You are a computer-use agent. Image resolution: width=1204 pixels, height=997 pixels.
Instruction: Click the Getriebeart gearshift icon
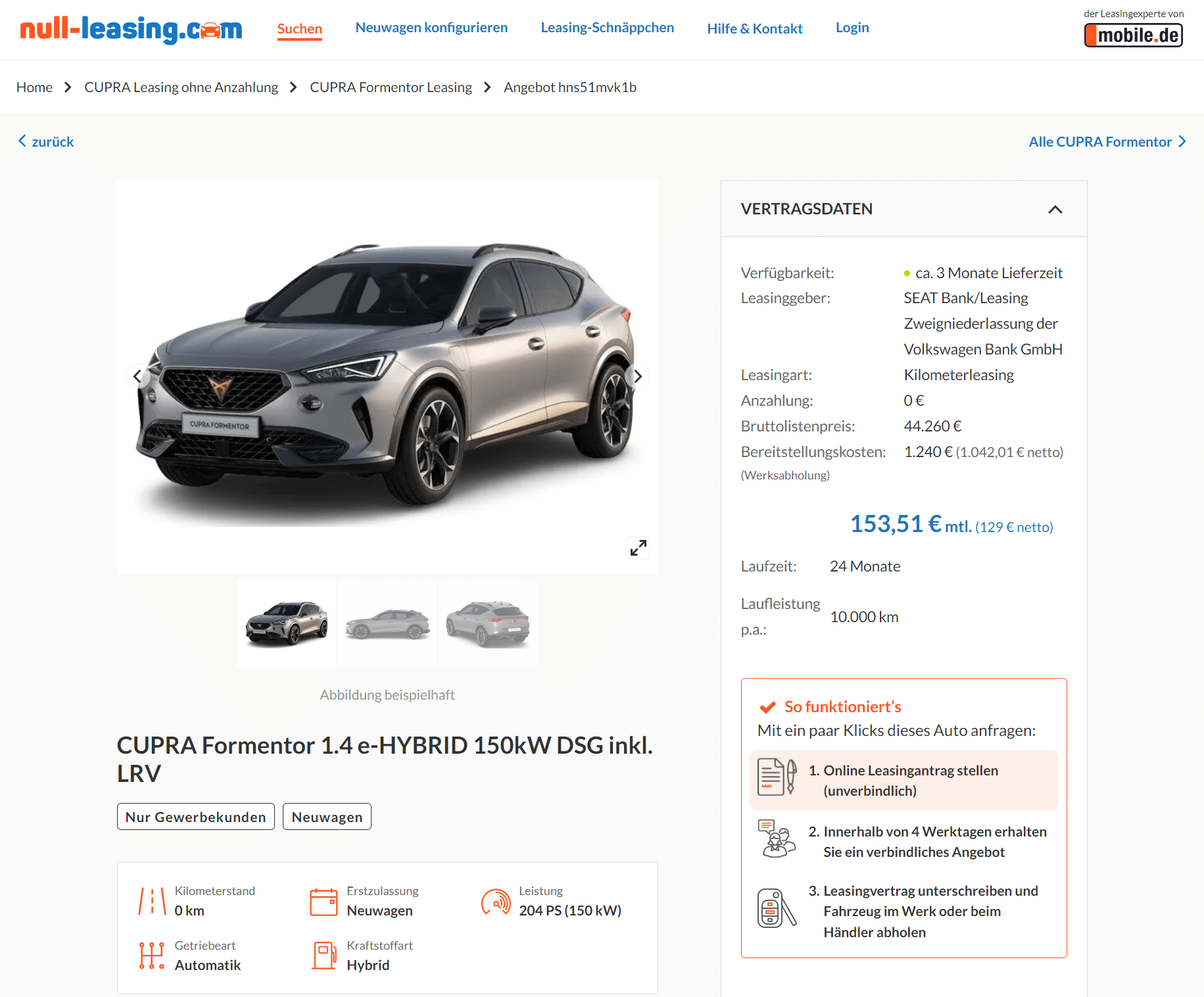click(x=152, y=956)
